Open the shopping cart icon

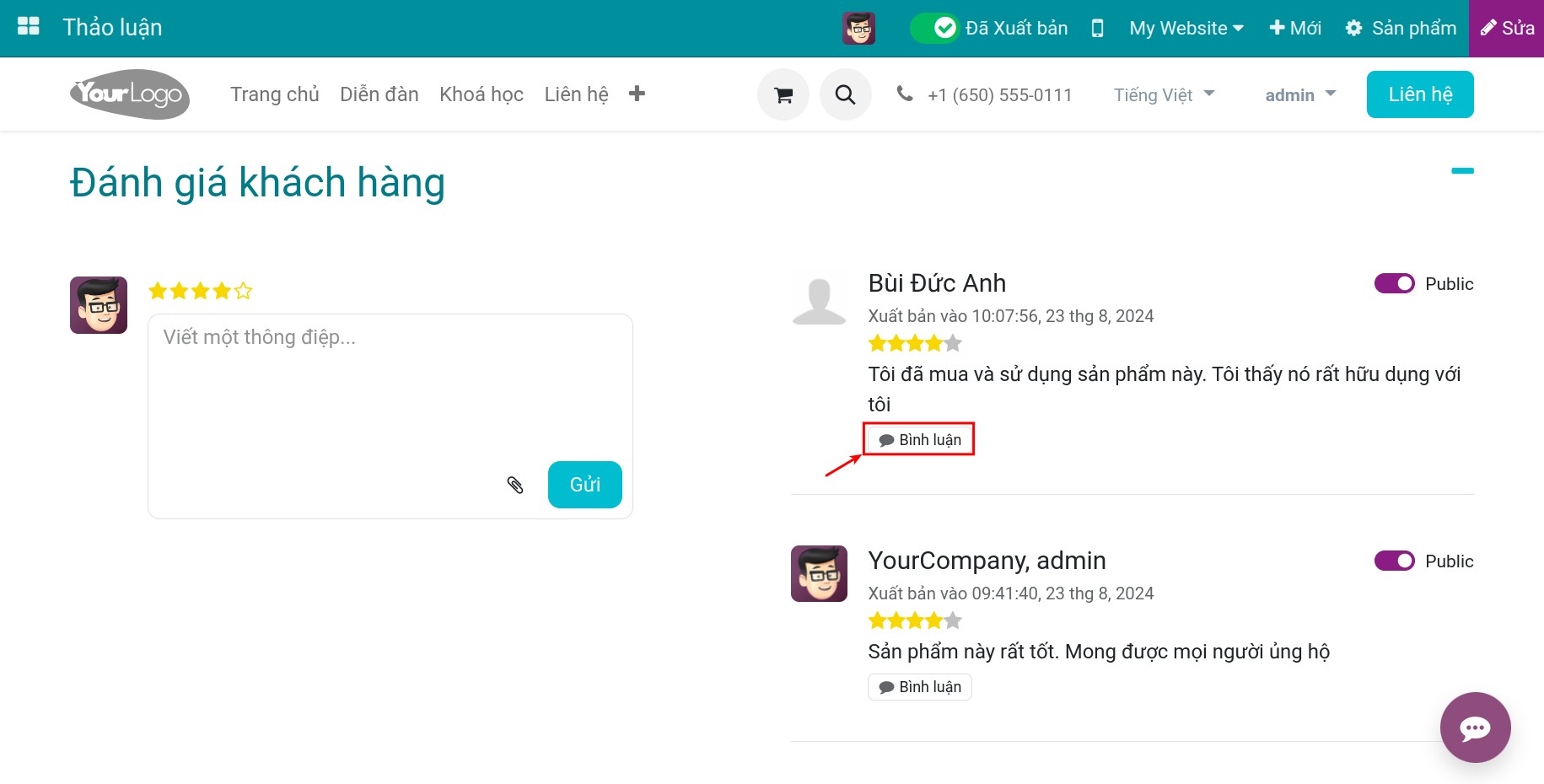(783, 94)
